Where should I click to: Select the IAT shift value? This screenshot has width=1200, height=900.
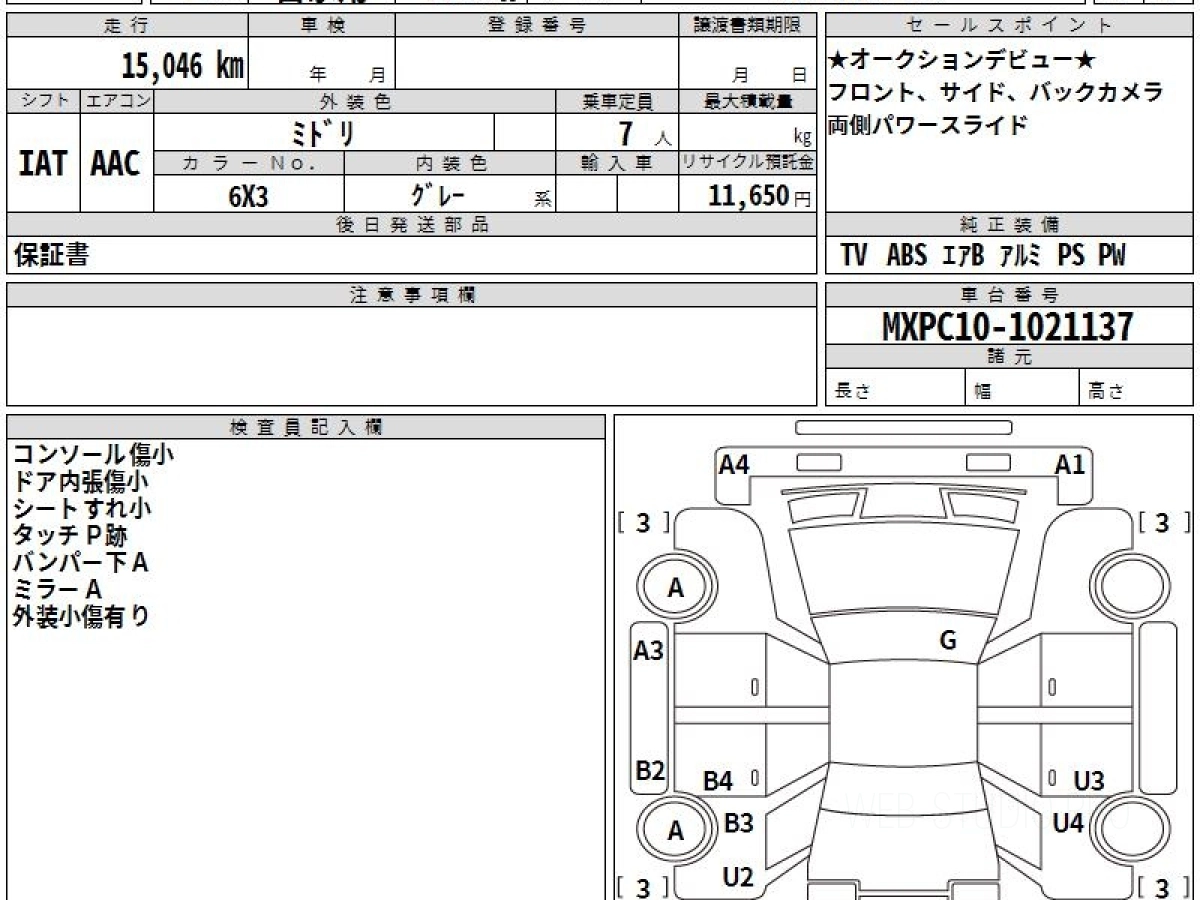[43, 162]
